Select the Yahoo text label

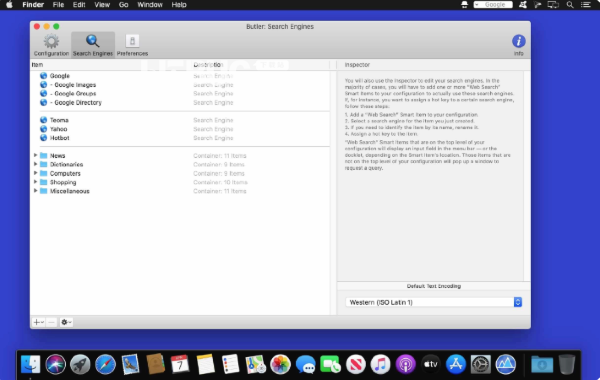(x=59, y=129)
